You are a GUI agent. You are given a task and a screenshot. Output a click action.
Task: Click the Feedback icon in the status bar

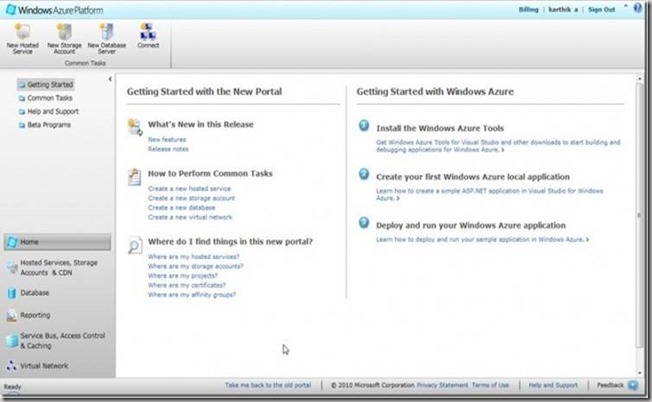(633, 385)
